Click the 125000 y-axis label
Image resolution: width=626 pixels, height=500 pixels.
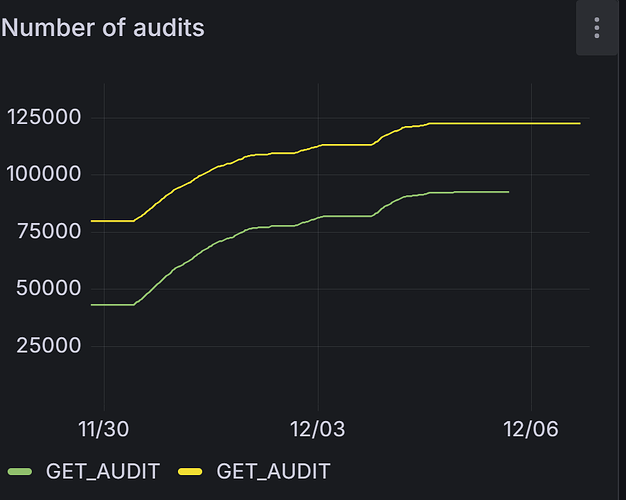point(43,118)
